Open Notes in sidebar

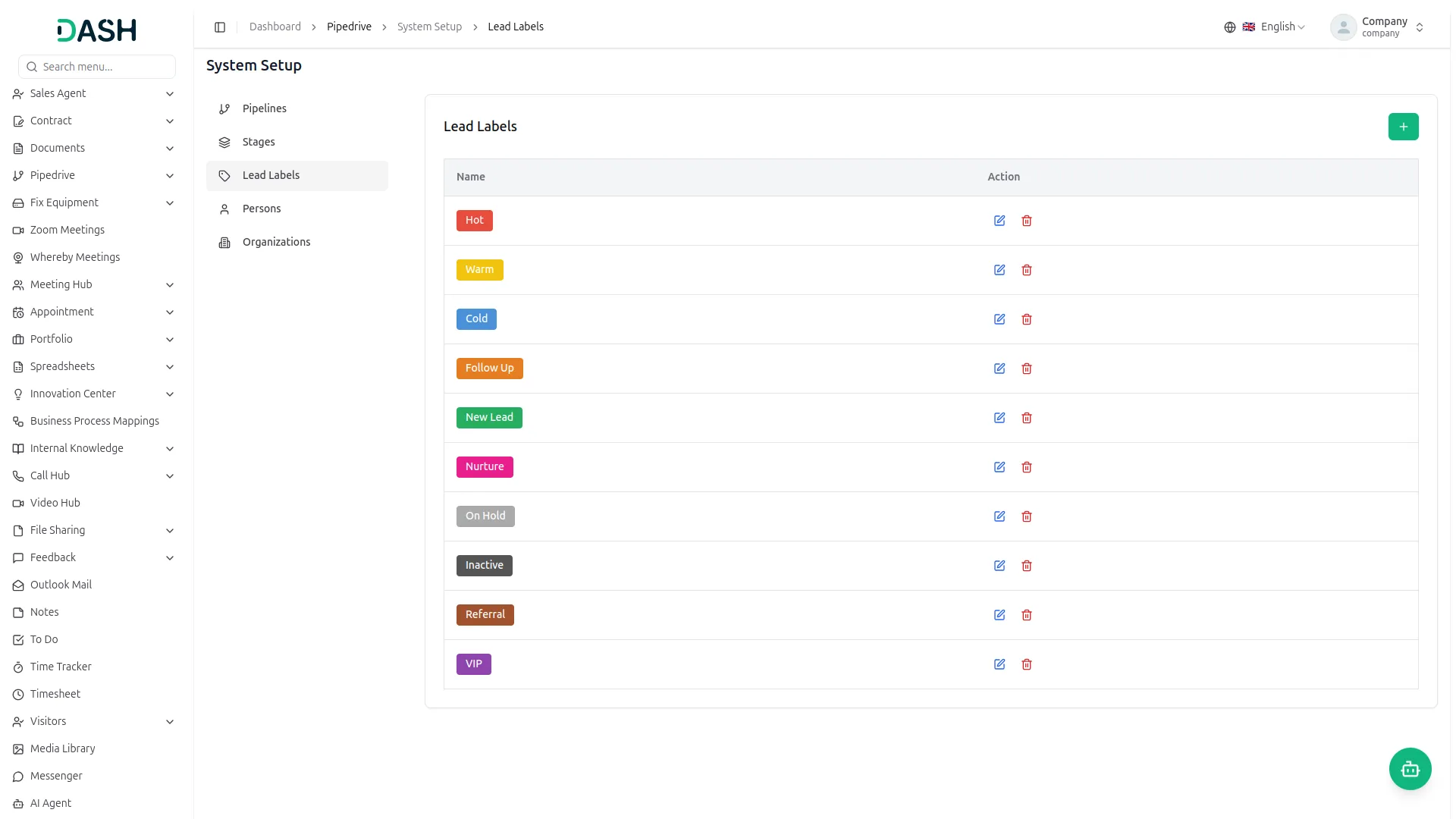click(94, 612)
